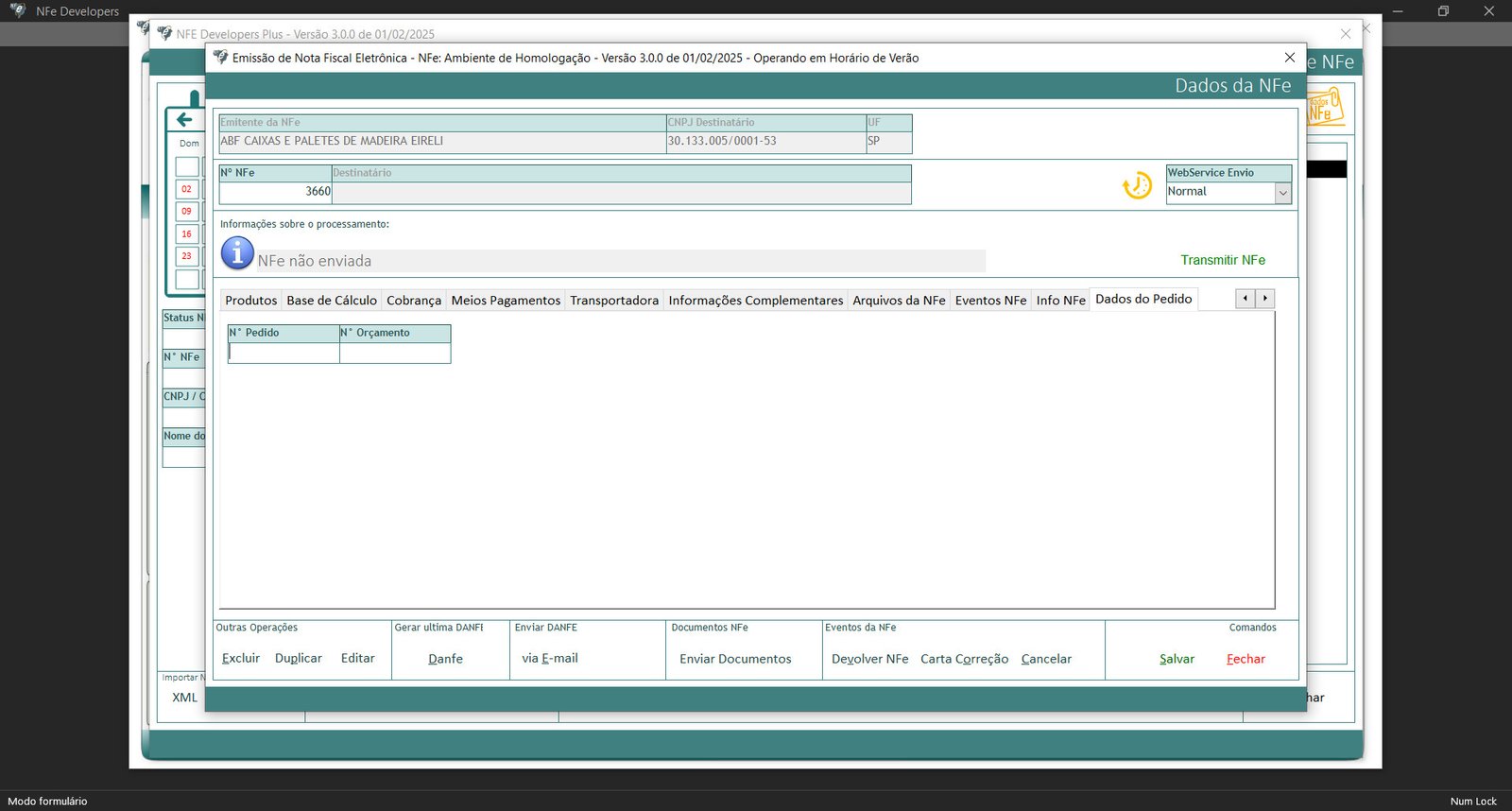
Task: Open the WebService Envio dropdown
Action: [1282, 192]
